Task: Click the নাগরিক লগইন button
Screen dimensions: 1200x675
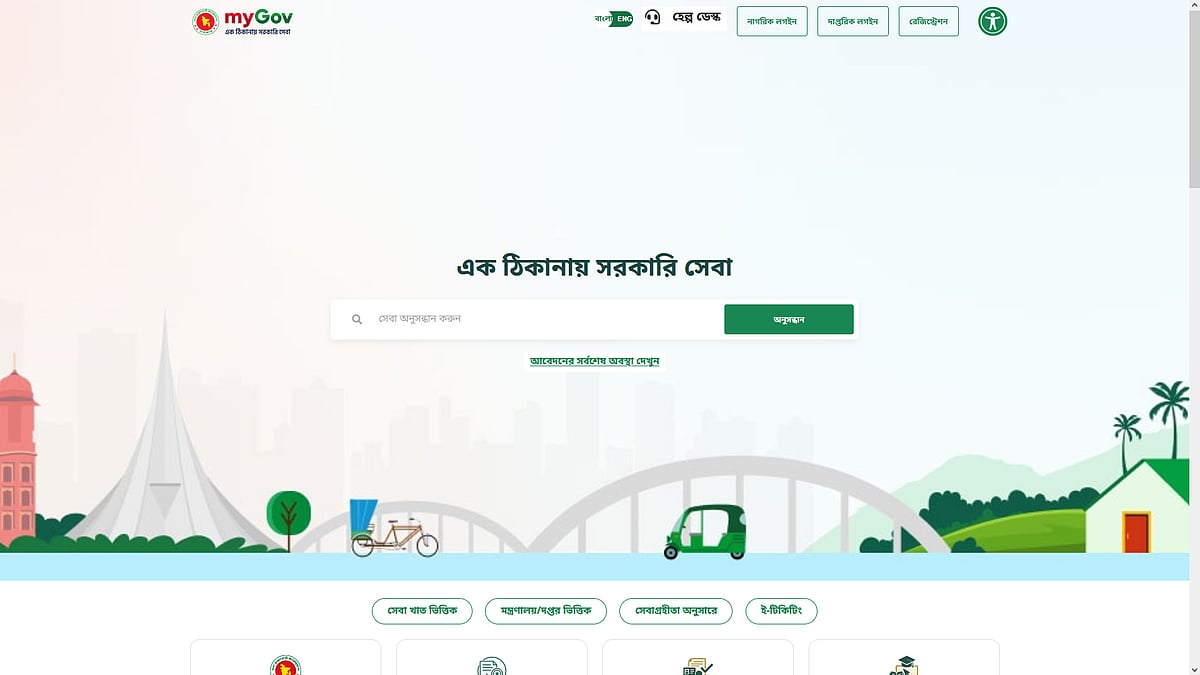Action: pyautogui.click(x=772, y=21)
